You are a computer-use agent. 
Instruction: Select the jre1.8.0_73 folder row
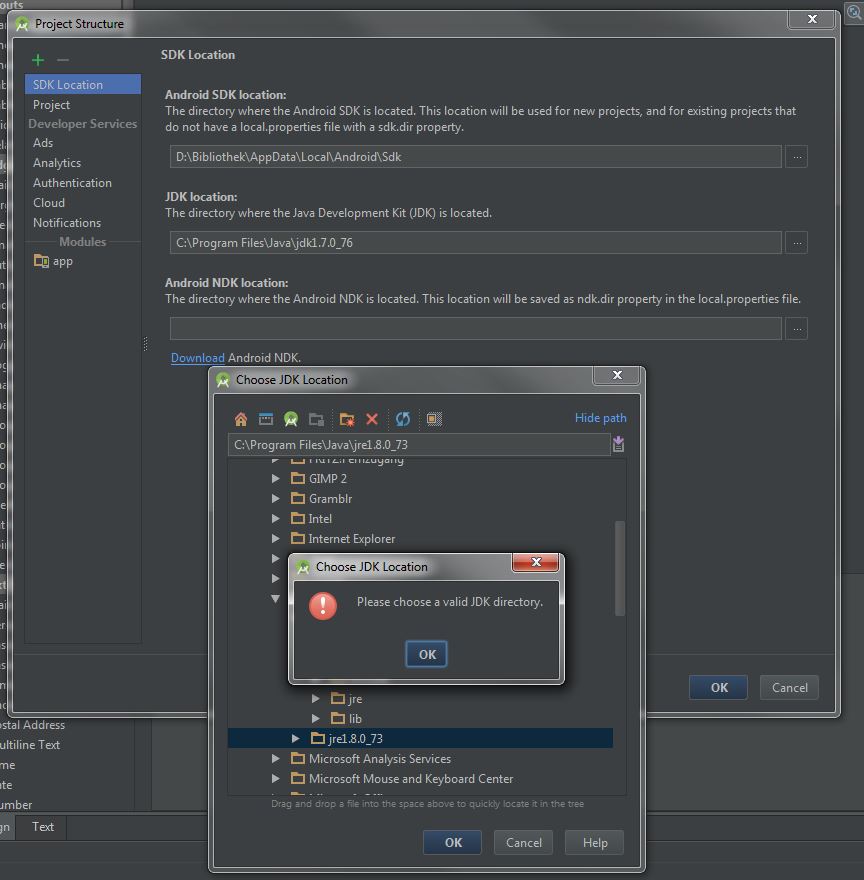coord(420,739)
